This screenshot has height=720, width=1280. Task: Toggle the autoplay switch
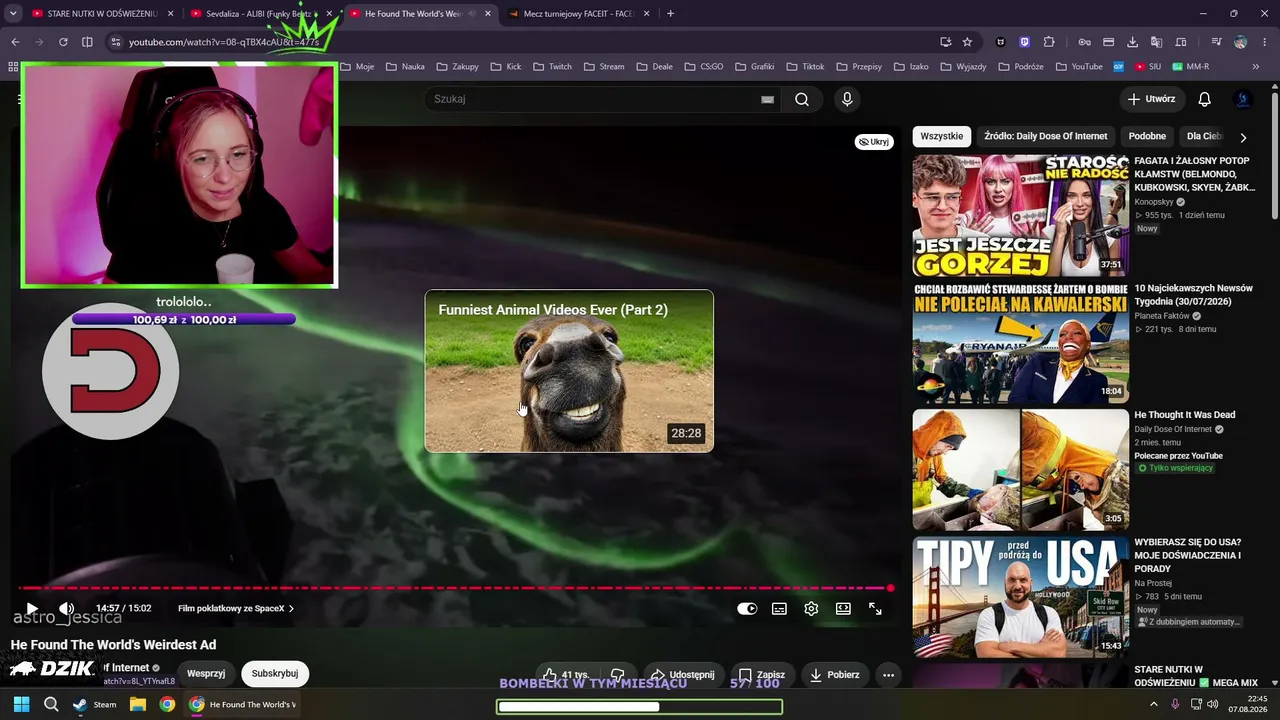(x=747, y=608)
